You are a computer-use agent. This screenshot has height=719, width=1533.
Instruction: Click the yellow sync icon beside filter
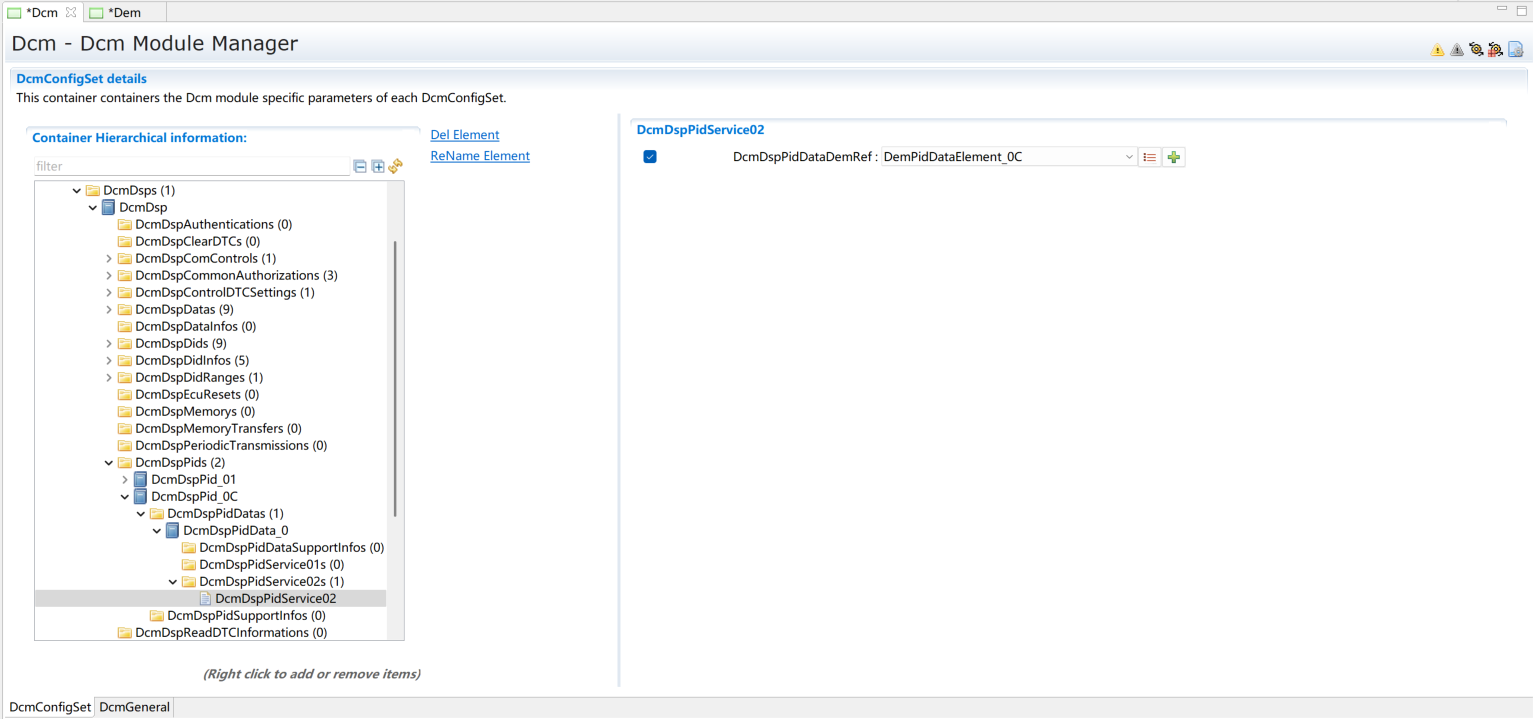(x=395, y=167)
